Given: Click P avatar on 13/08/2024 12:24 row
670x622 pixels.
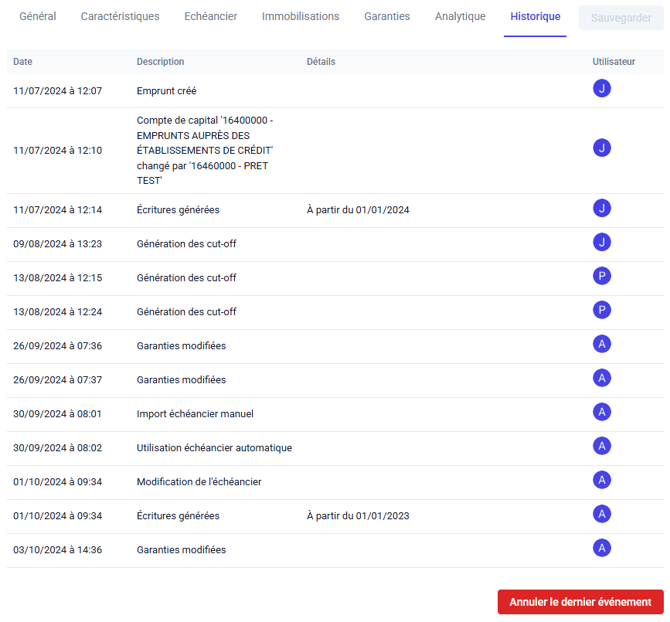Looking at the screenshot, I should pyautogui.click(x=601, y=310).
